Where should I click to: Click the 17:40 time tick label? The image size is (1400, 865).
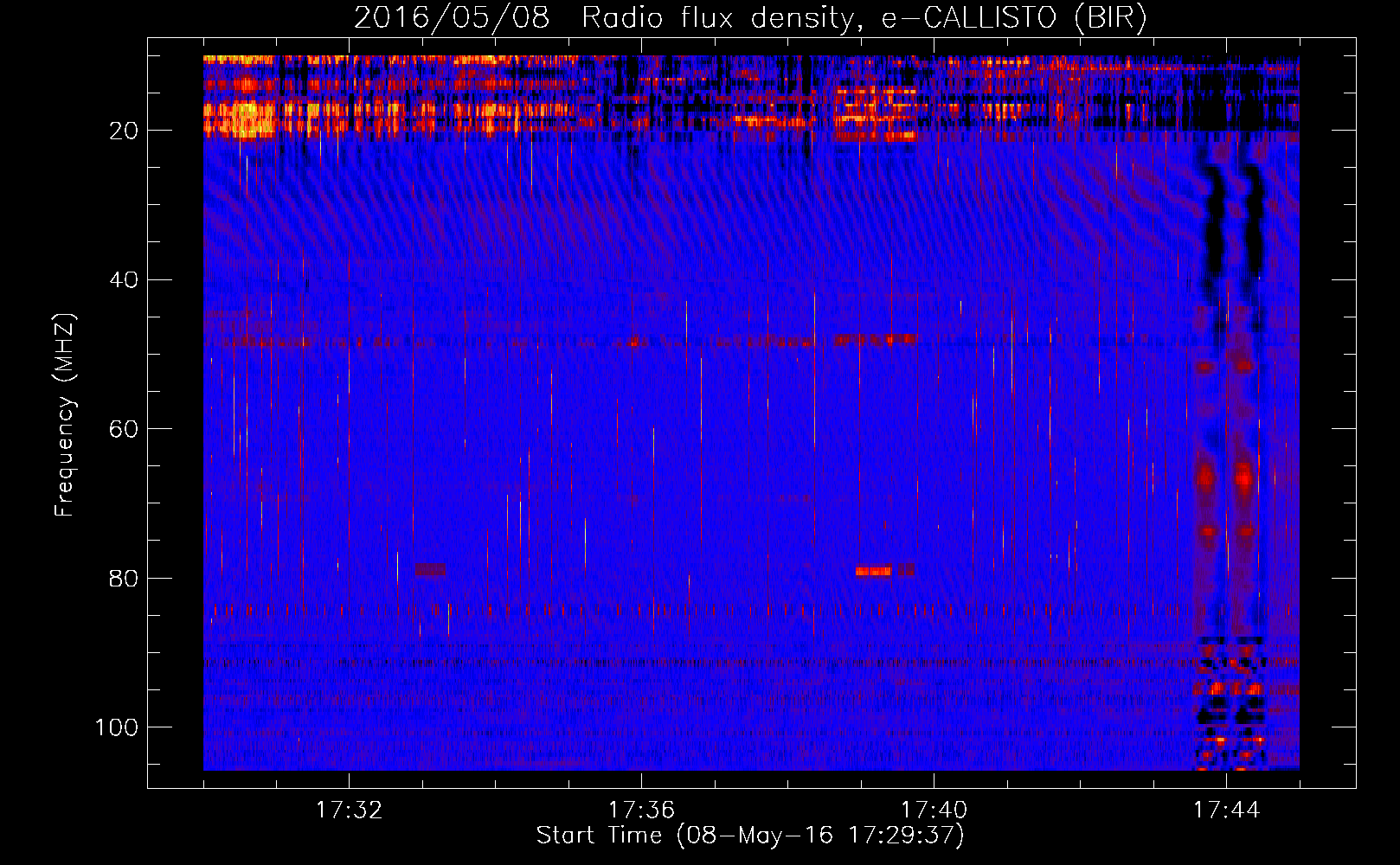click(934, 811)
